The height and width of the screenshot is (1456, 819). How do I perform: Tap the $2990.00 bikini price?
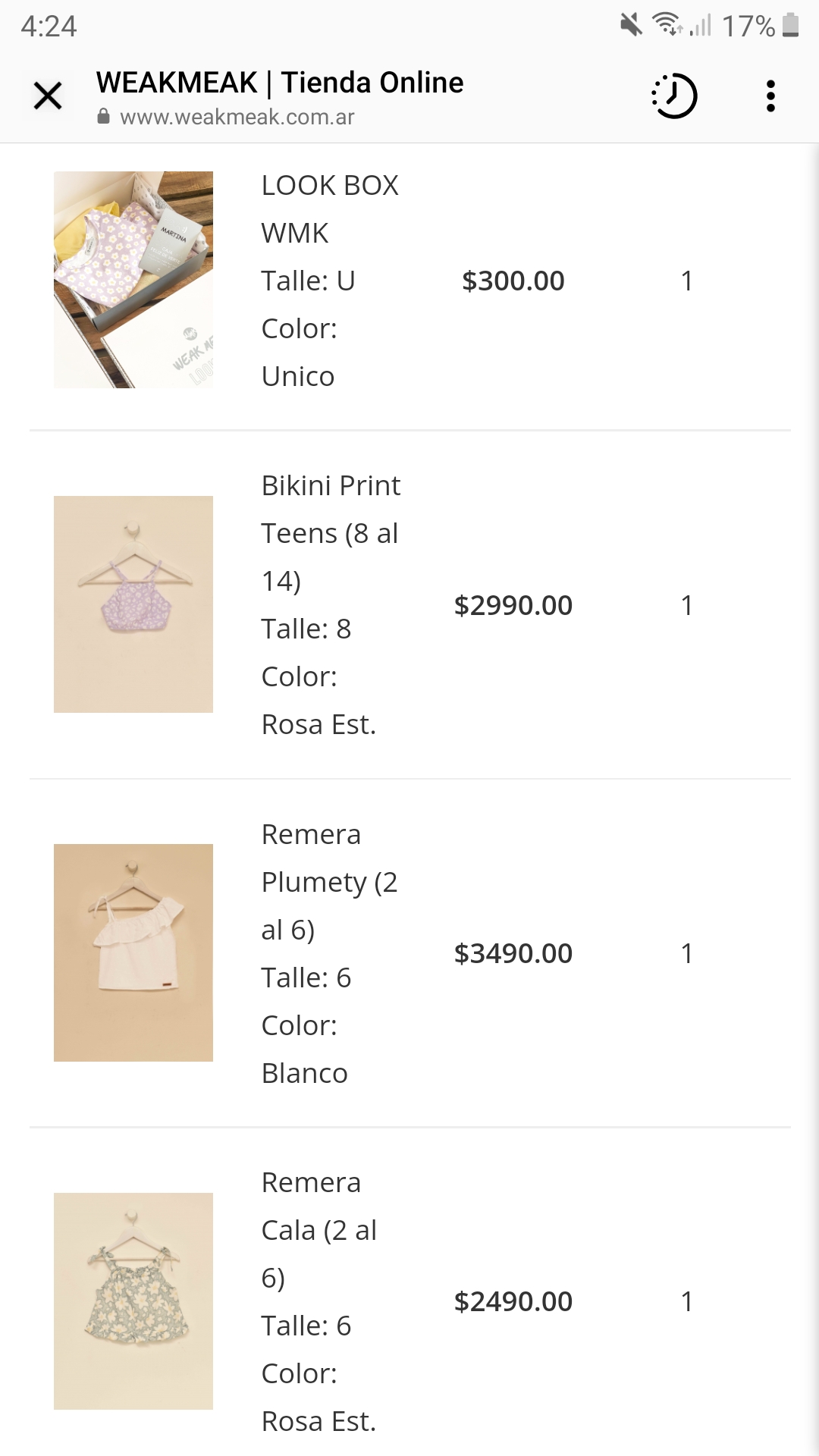click(513, 605)
